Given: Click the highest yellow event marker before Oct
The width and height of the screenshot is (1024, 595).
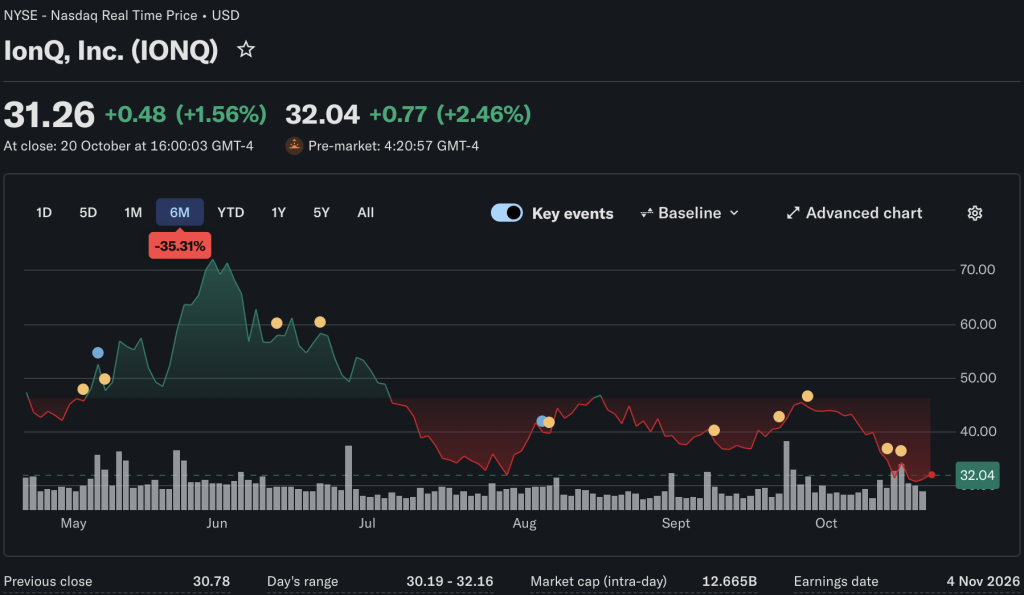Looking at the screenshot, I should coord(808,396).
